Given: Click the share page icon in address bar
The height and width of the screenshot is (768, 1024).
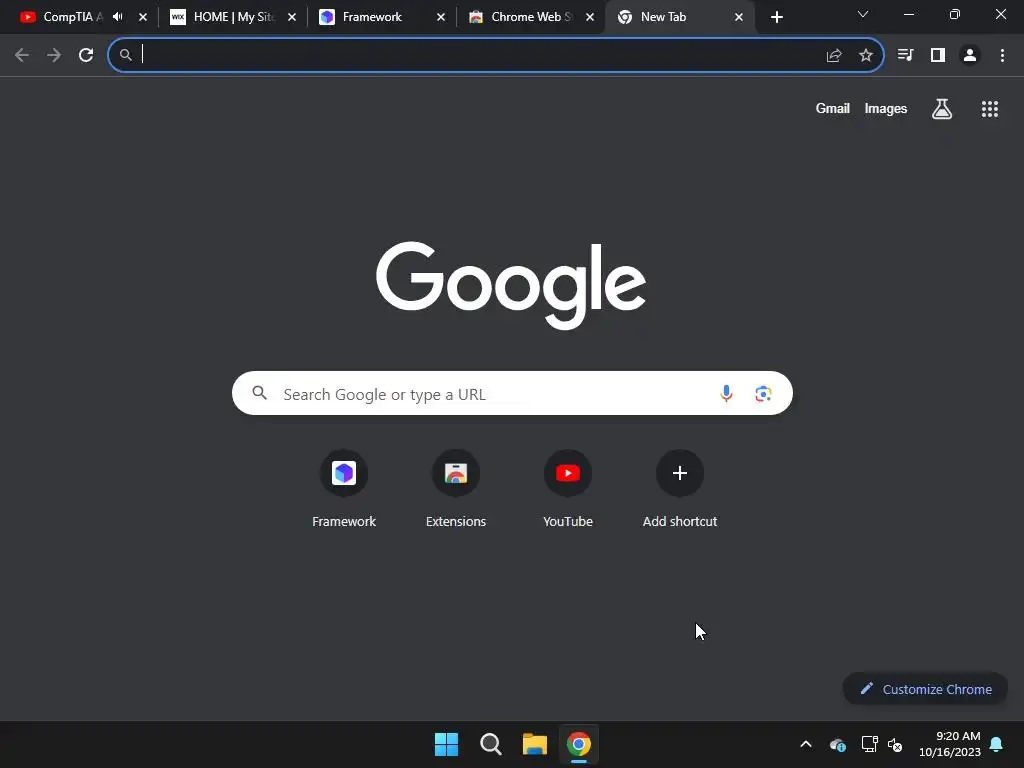Looking at the screenshot, I should pyautogui.click(x=834, y=56).
